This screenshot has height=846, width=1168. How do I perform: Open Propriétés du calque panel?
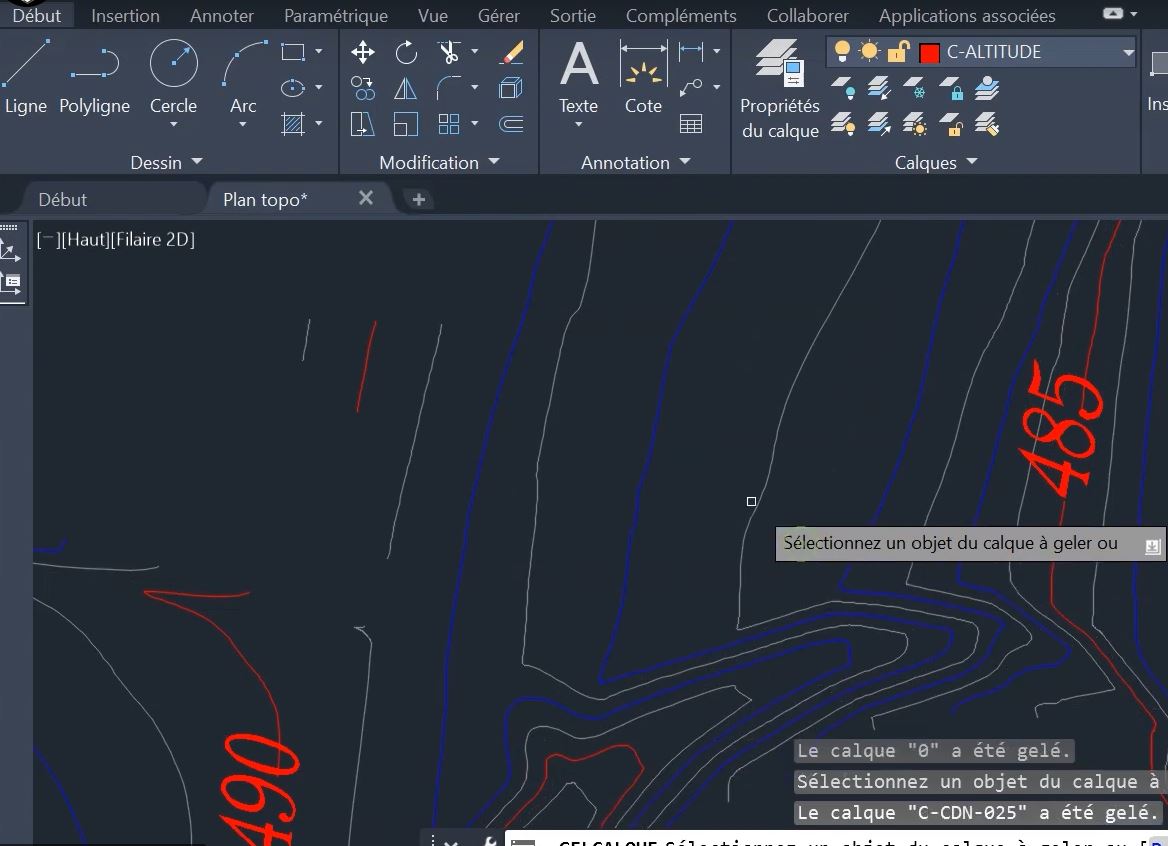pos(779,89)
